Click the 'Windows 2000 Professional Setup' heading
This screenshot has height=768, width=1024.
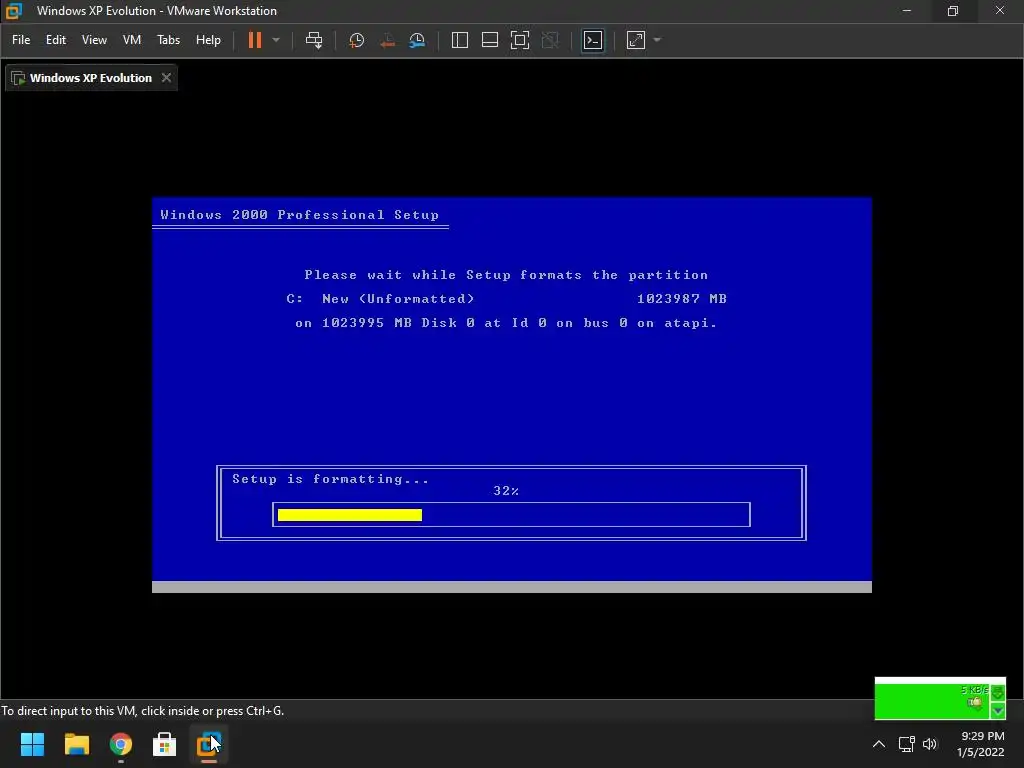coord(300,215)
